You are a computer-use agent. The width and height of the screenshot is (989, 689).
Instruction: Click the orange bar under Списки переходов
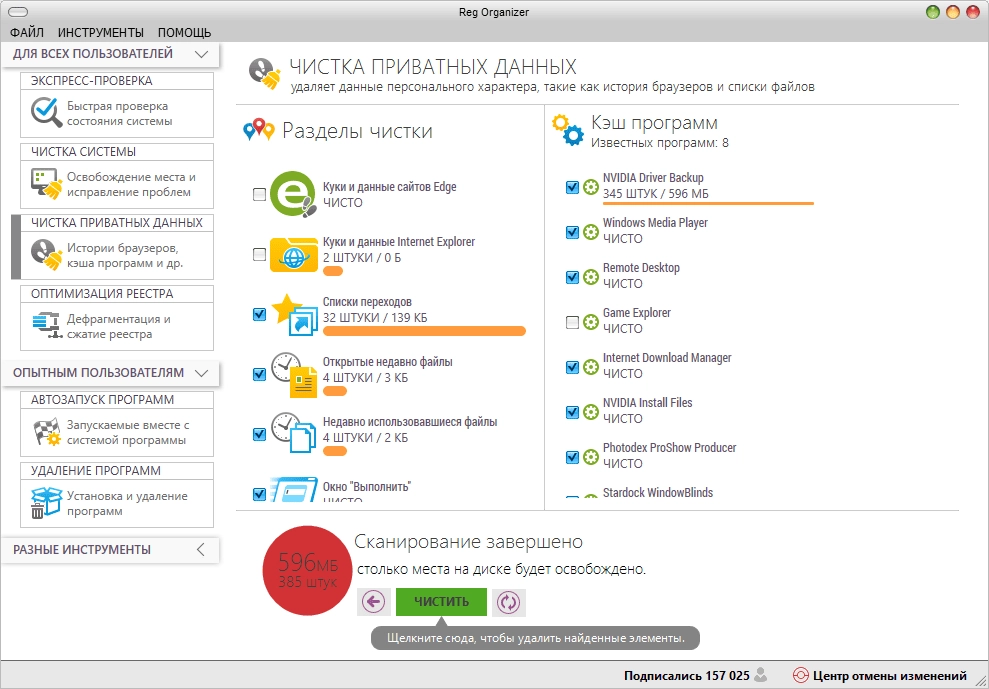pyautogui.click(x=424, y=331)
